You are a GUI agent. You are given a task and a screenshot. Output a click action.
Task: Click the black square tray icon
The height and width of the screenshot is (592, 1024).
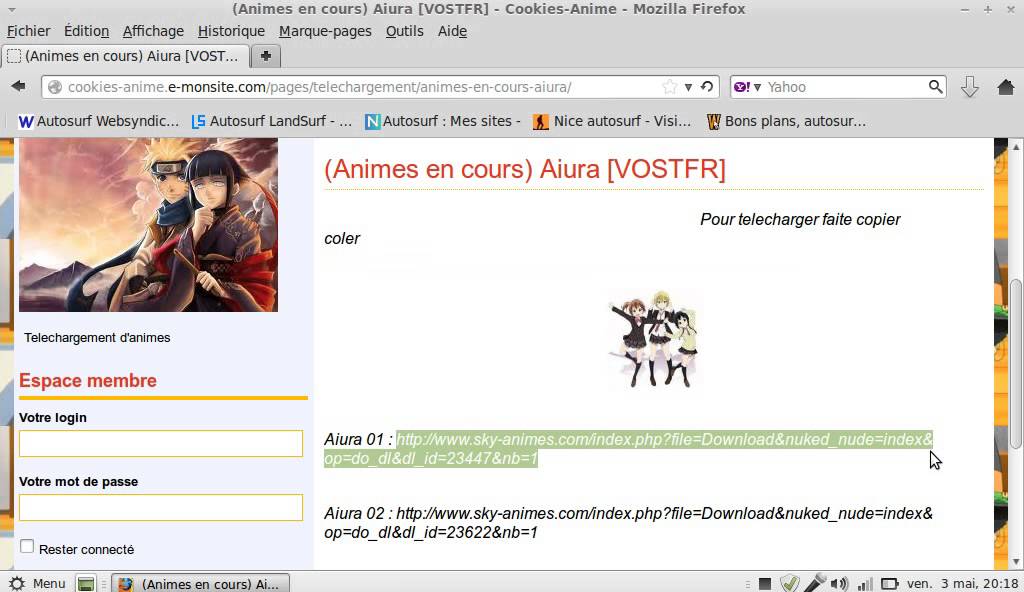click(765, 584)
